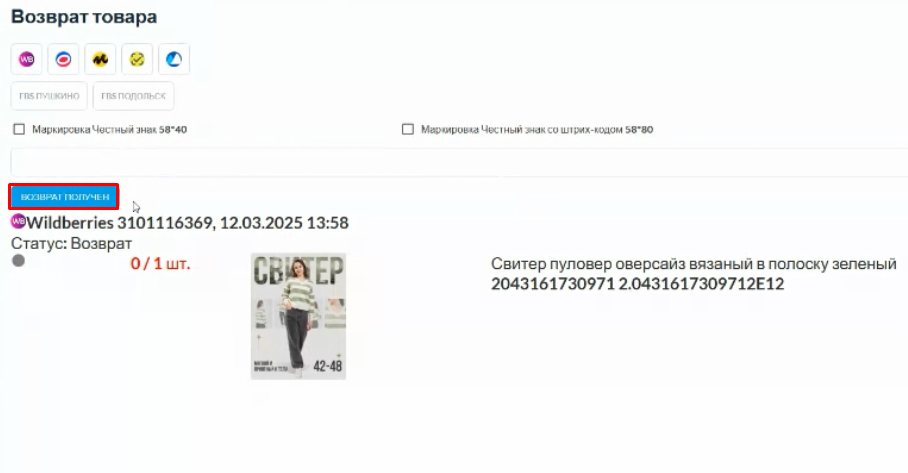The width and height of the screenshot is (908, 473).
Task: Click the label text Маркировка Честный знак 58*40
Action: pyautogui.click(x=109, y=130)
